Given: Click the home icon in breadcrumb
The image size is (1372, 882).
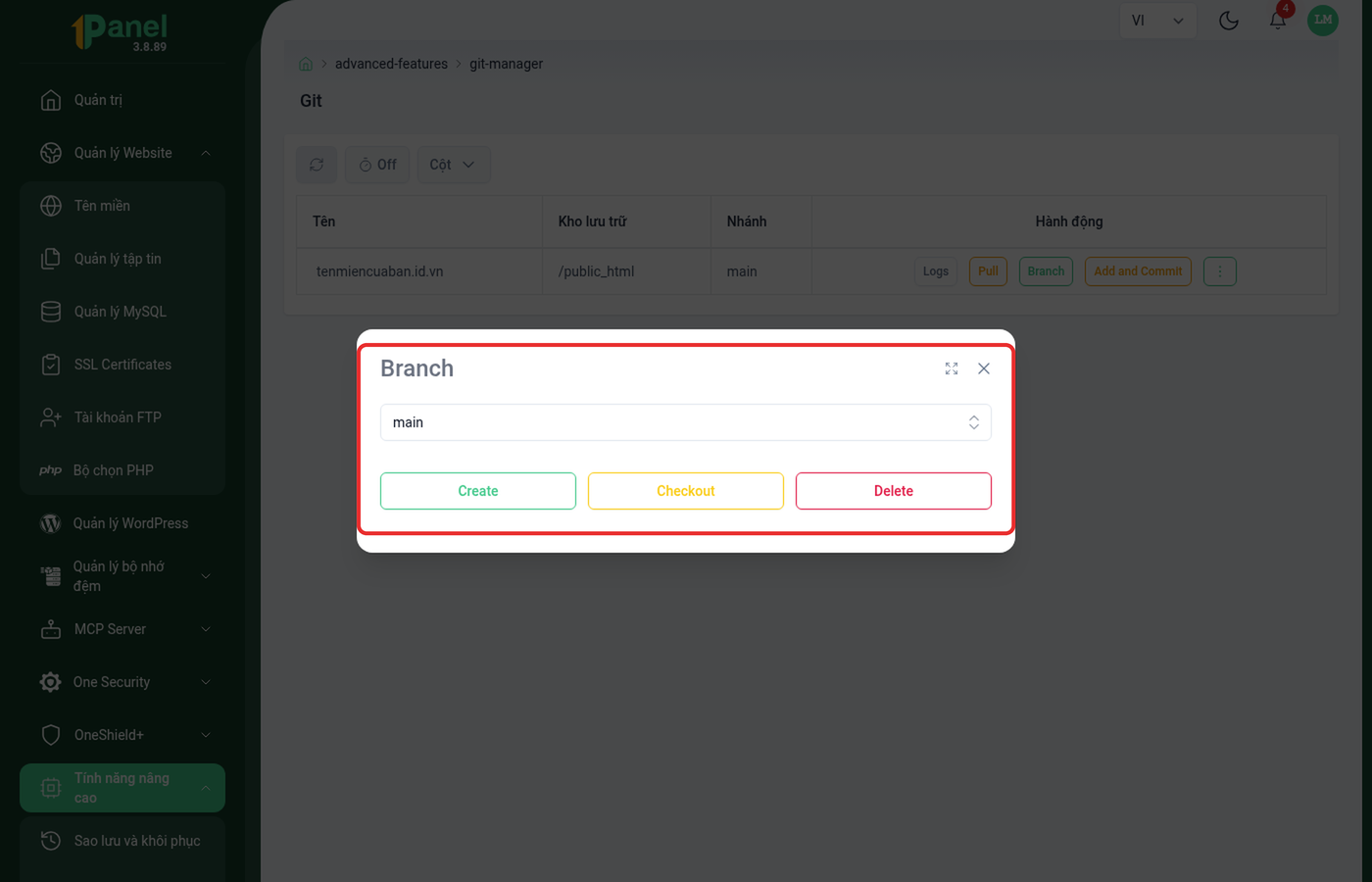Looking at the screenshot, I should point(306,64).
